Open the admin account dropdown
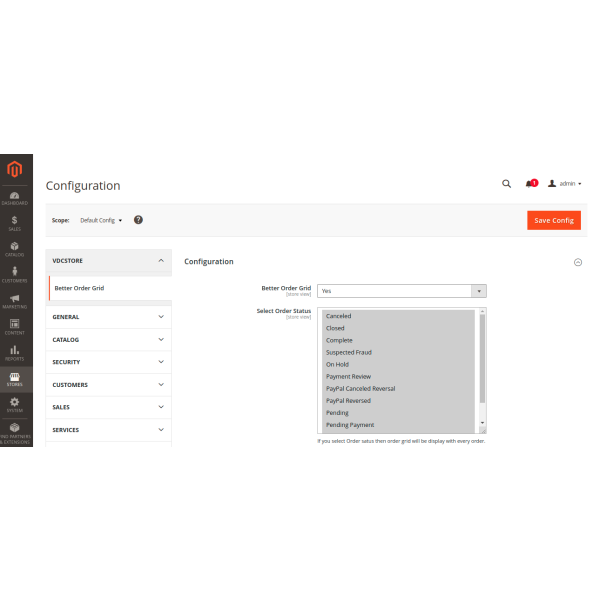The width and height of the screenshot is (600, 600). [x=565, y=184]
